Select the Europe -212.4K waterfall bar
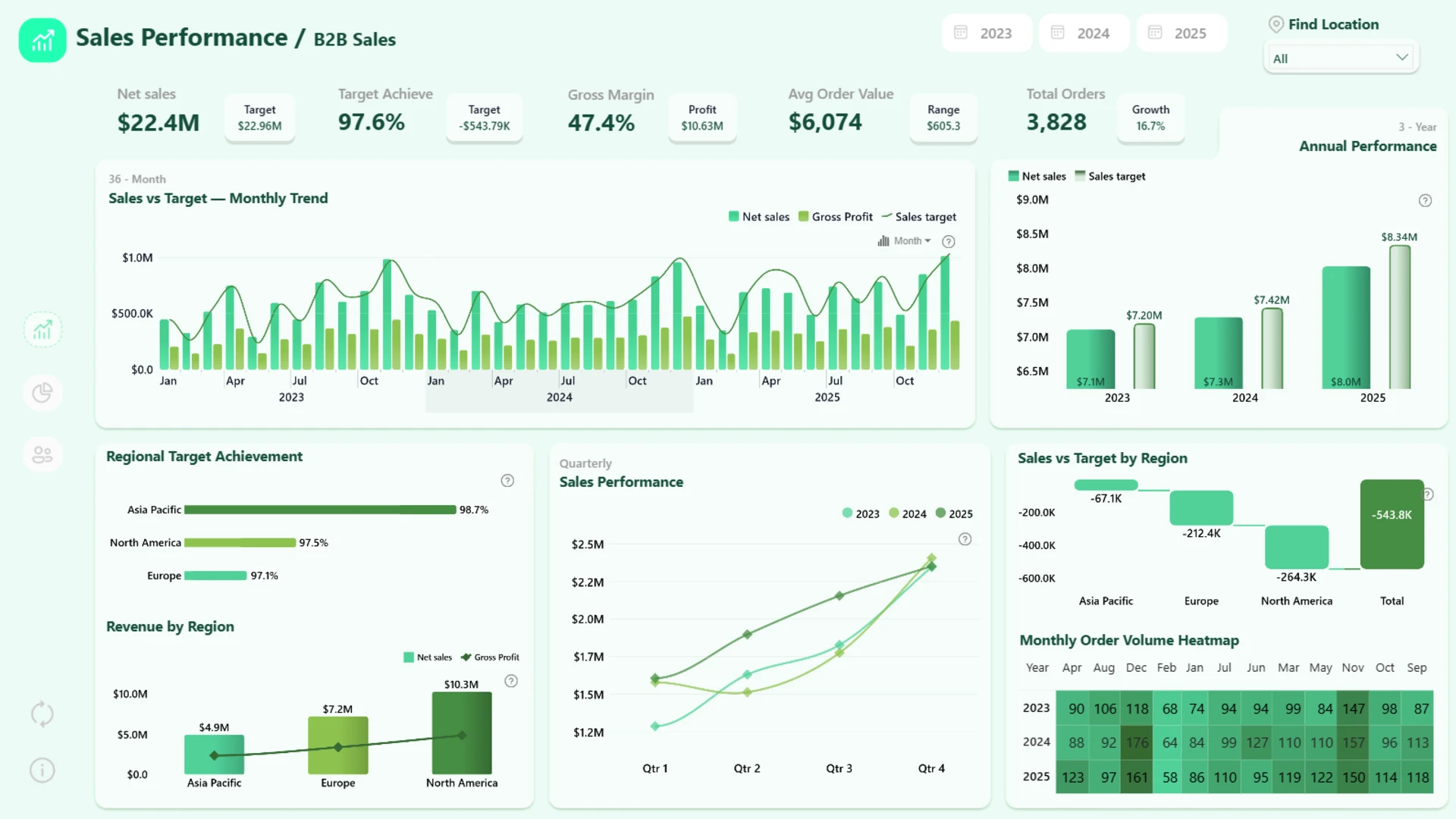The width and height of the screenshot is (1456, 819). (x=1201, y=508)
